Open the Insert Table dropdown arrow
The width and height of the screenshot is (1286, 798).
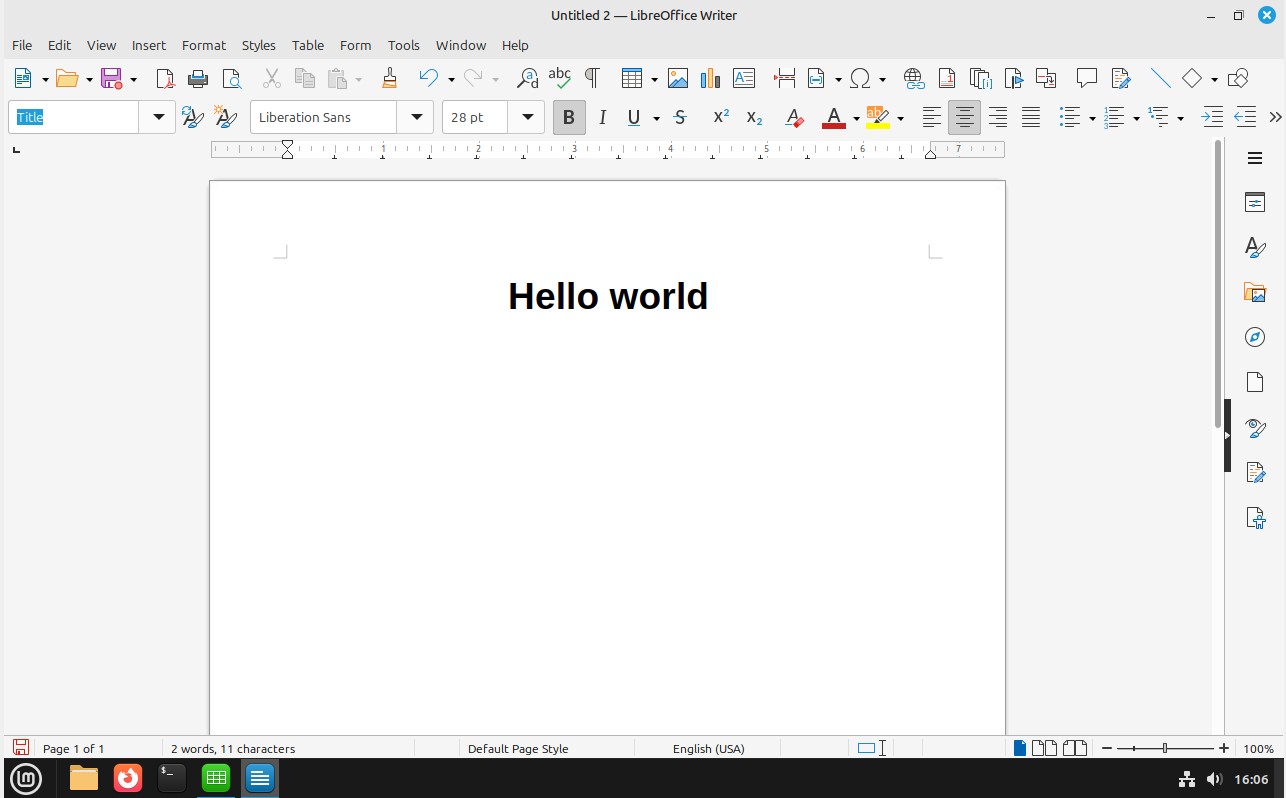654,79
